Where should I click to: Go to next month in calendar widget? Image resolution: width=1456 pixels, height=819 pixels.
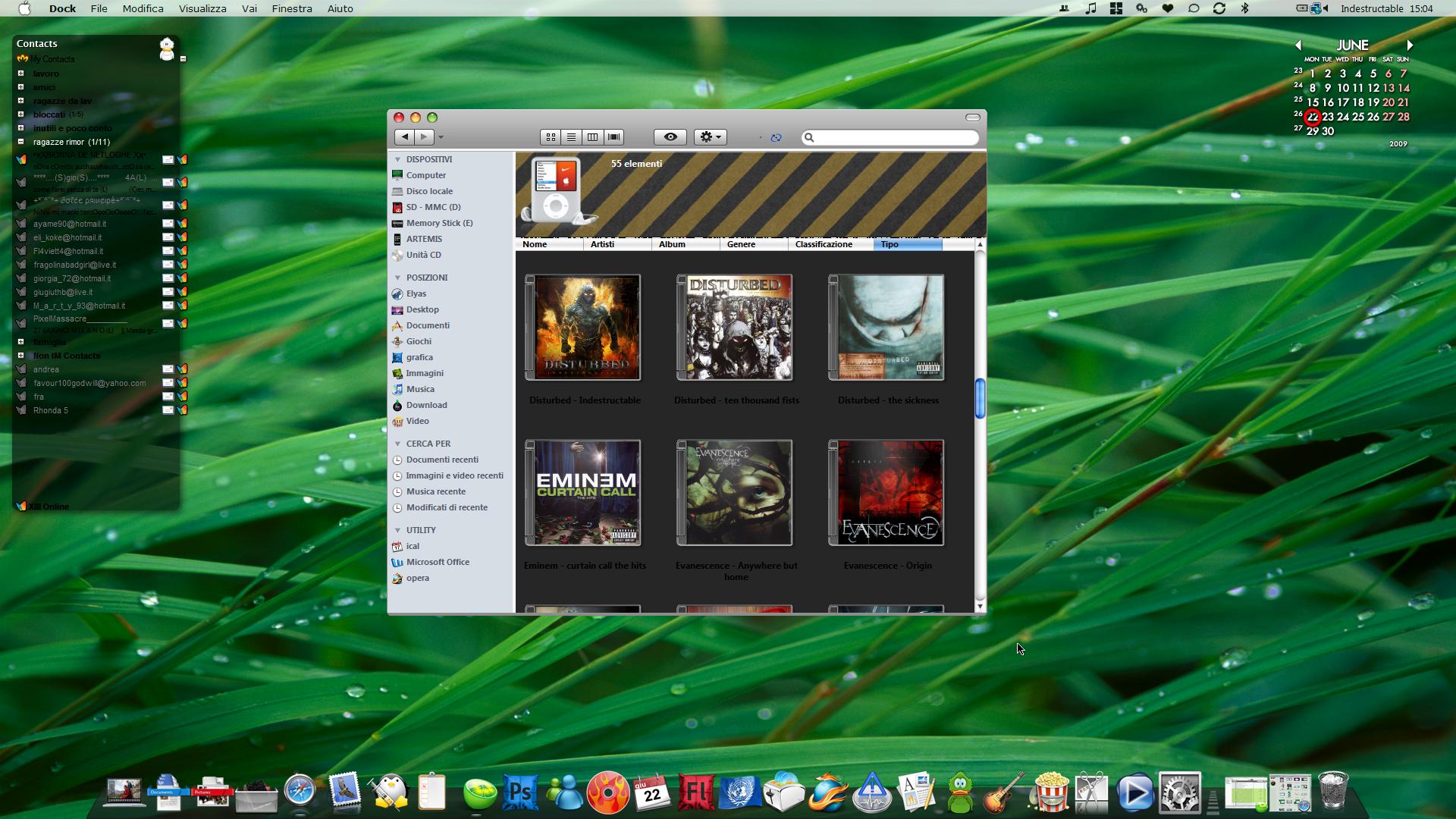tap(1410, 45)
